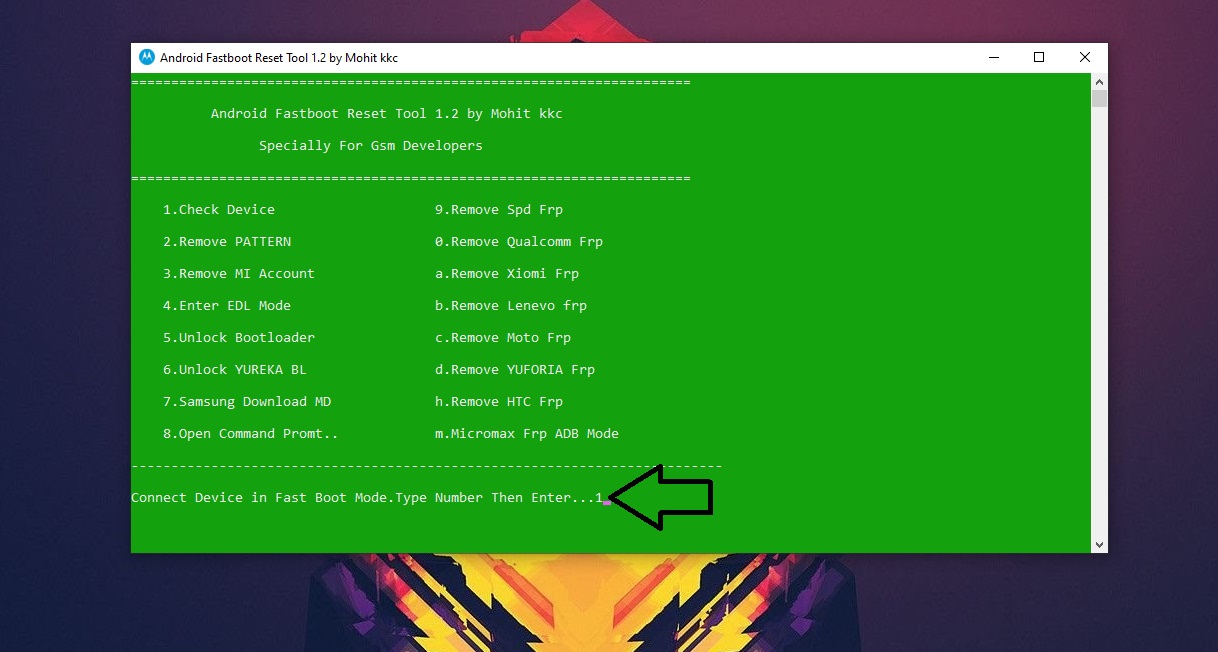Choose option c Remove Moto Frp
Viewport: 1218px width, 652px height.
coord(502,337)
